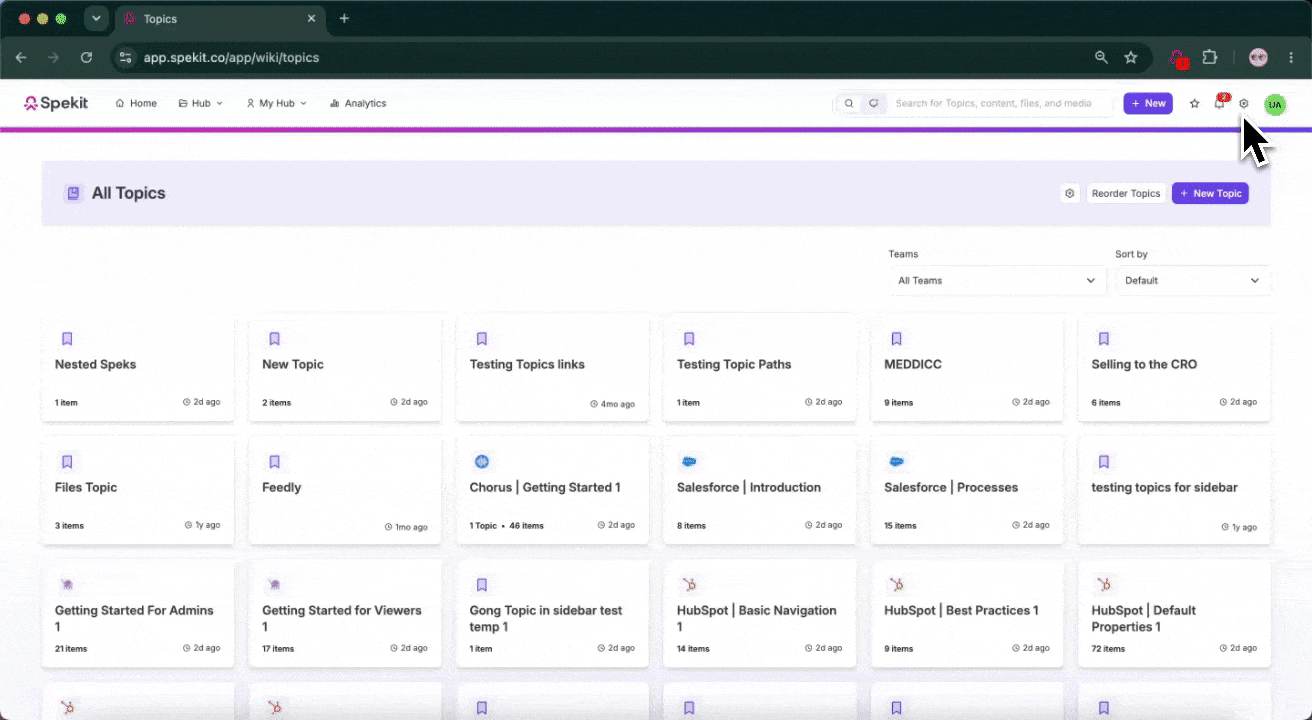Open the Teams dropdown
This screenshot has height=720, width=1312.
coord(997,281)
